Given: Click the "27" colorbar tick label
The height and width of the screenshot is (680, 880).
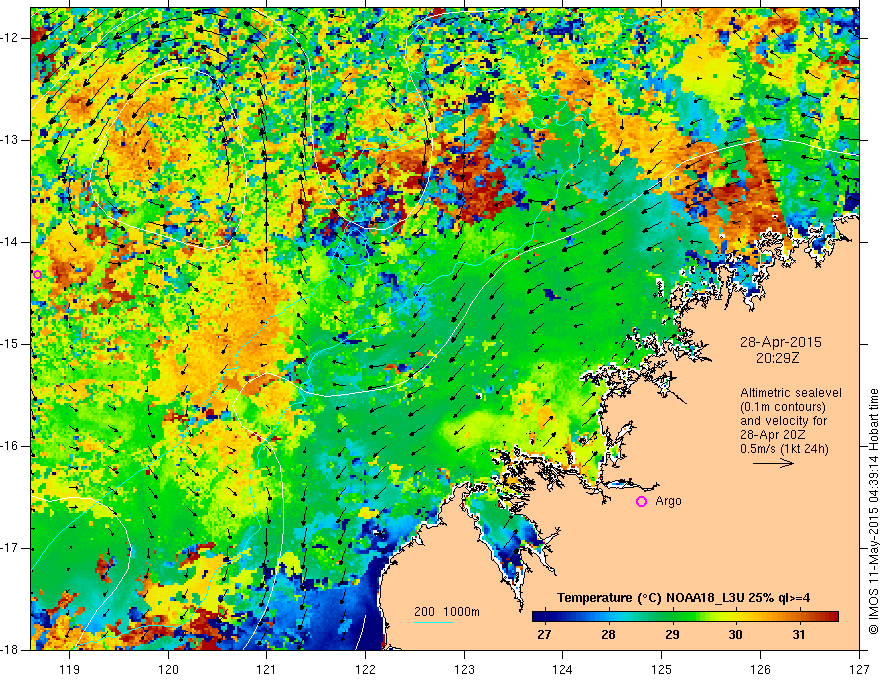Looking at the screenshot, I should click(x=544, y=635).
